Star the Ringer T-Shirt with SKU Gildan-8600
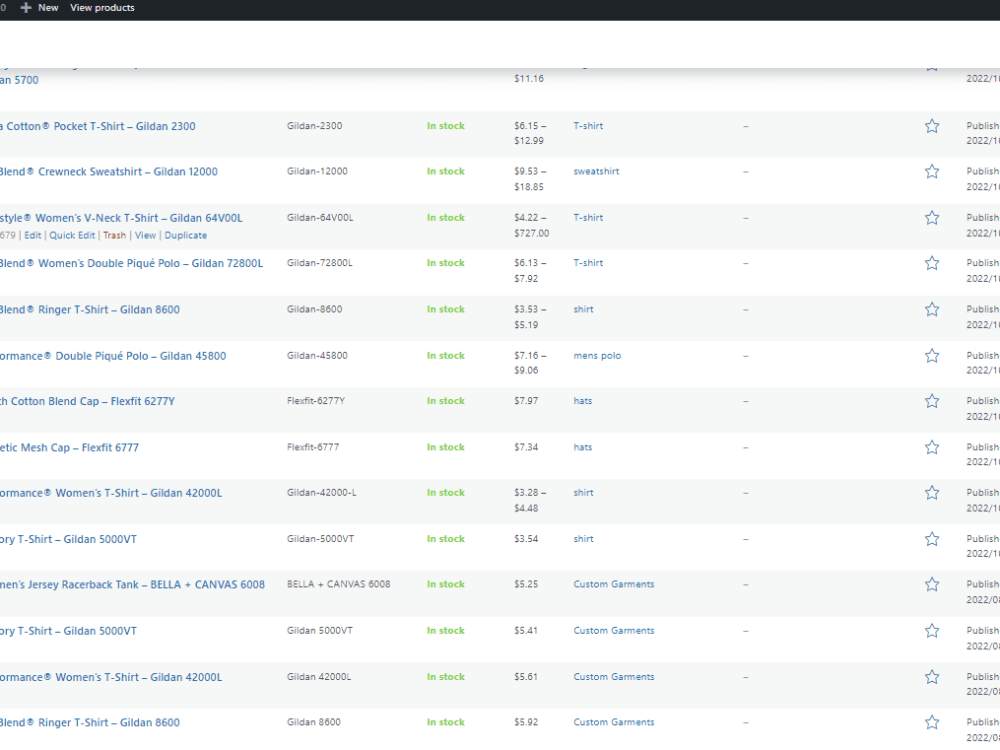 coord(932,309)
